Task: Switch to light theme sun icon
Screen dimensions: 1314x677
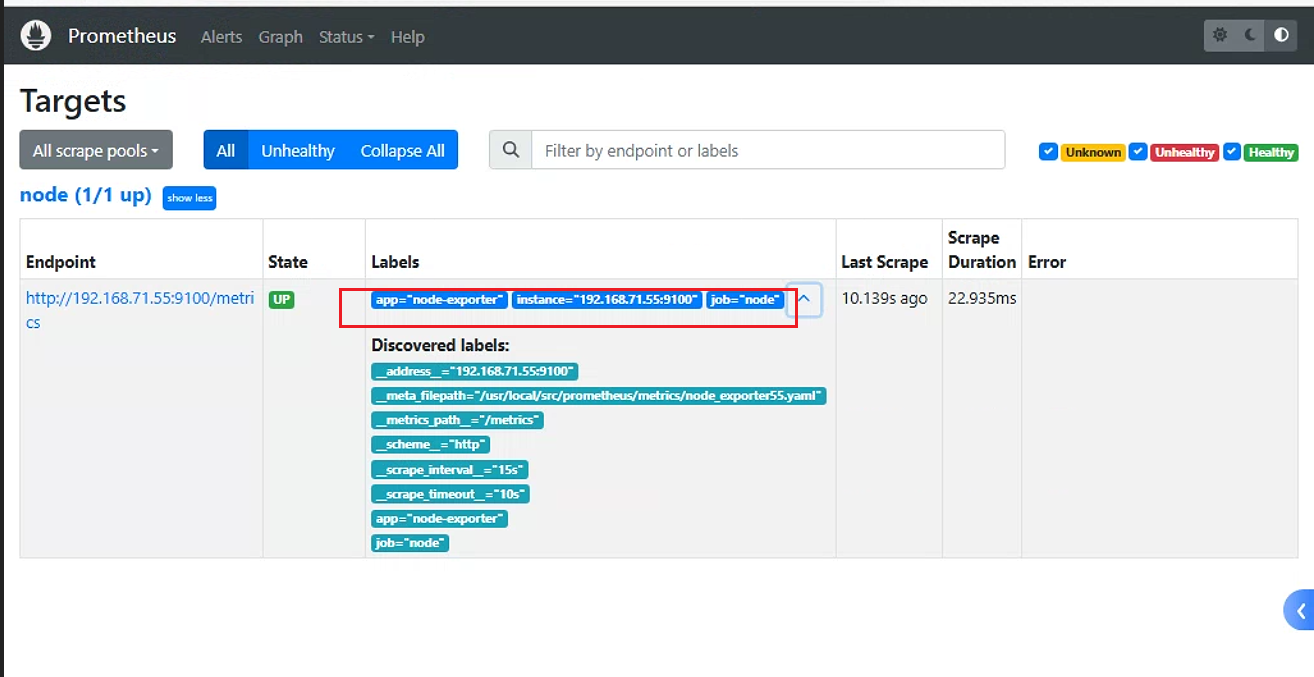Action: coord(1220,35)
